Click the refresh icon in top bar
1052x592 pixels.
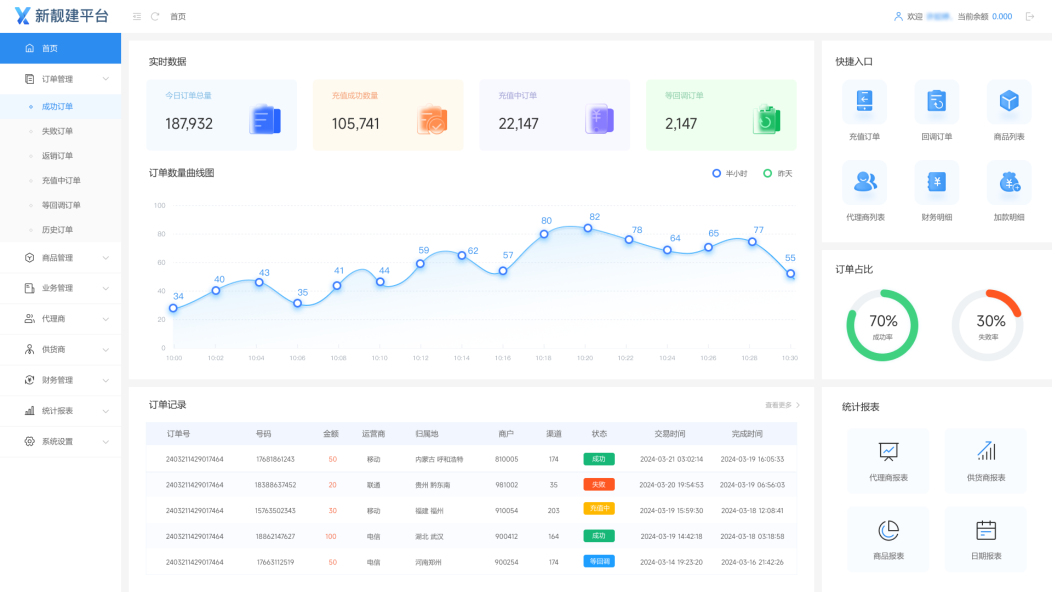155,17
